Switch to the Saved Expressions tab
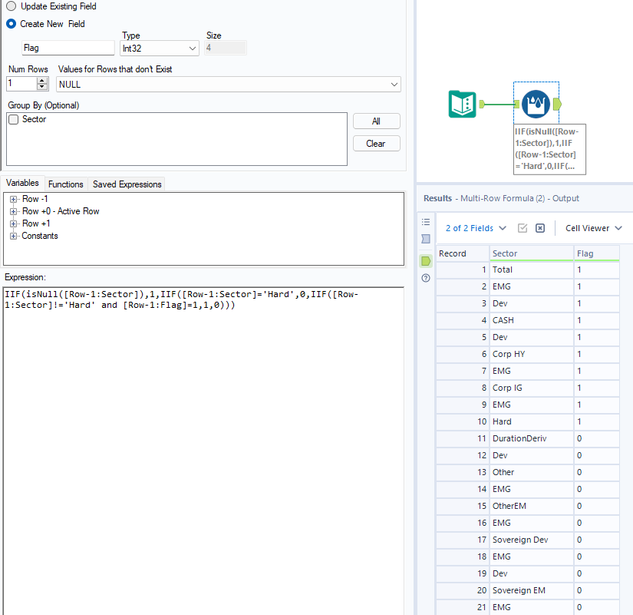The image size is (633, 615). 127,184
